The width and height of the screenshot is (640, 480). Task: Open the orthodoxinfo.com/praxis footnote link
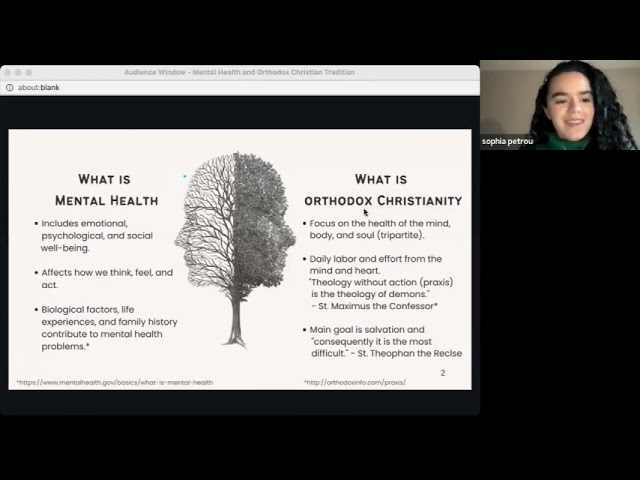(x=355, y=382)
